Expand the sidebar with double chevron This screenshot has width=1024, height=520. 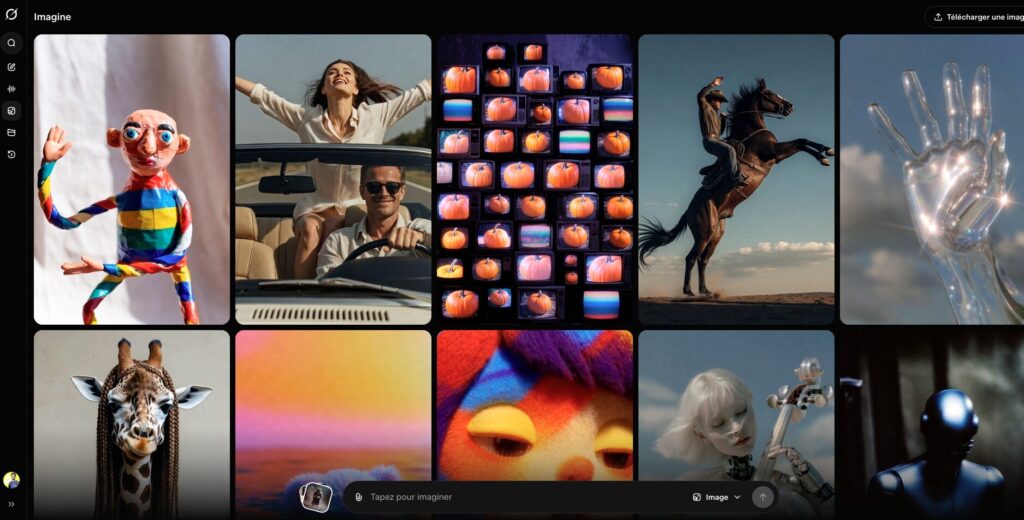12,504
